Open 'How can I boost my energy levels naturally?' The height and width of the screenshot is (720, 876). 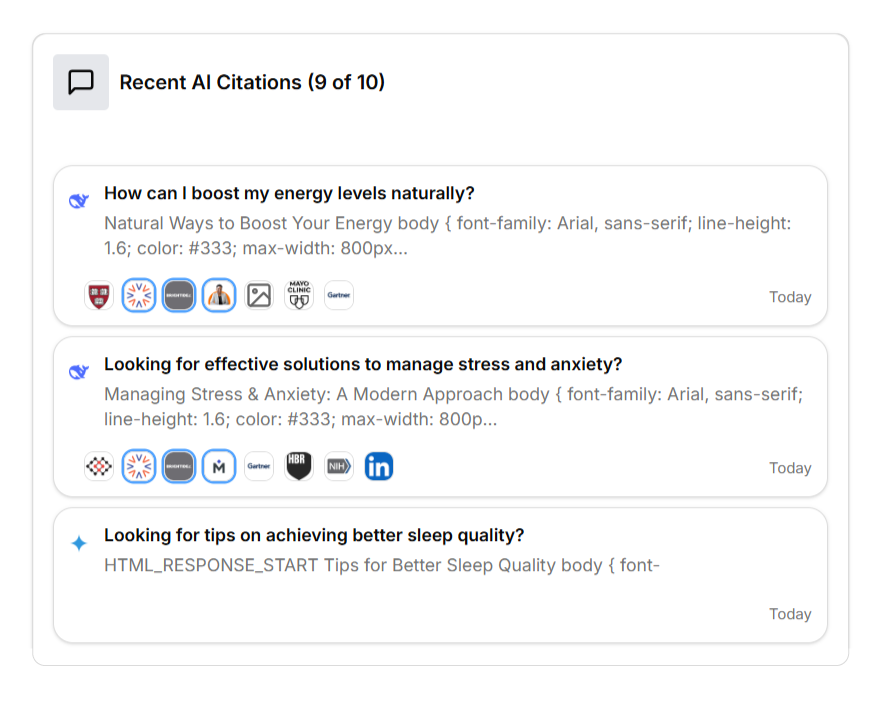[289, 193]
